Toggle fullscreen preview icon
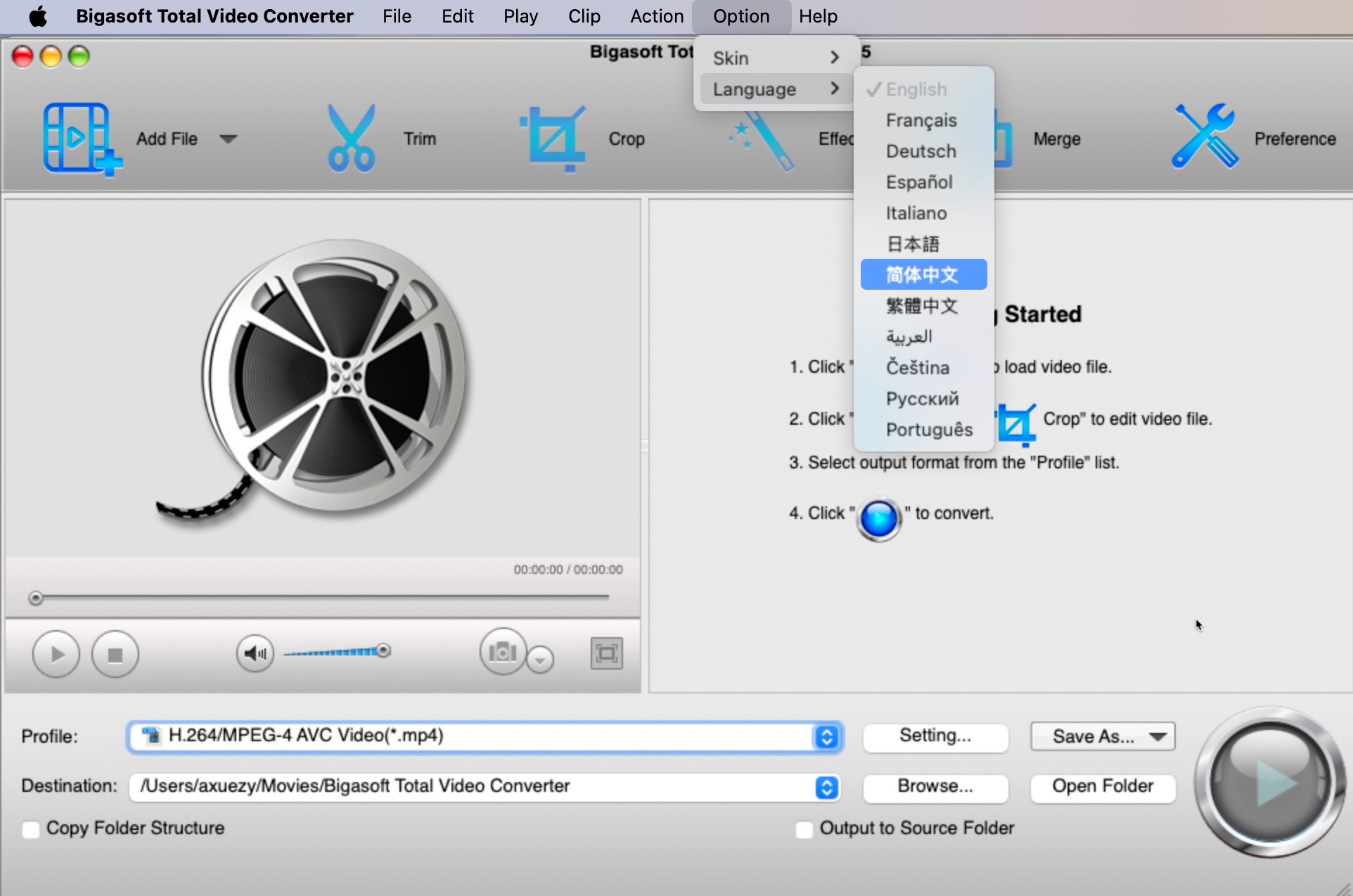This screenshot has width=1353, height=896. click(606, 653)
